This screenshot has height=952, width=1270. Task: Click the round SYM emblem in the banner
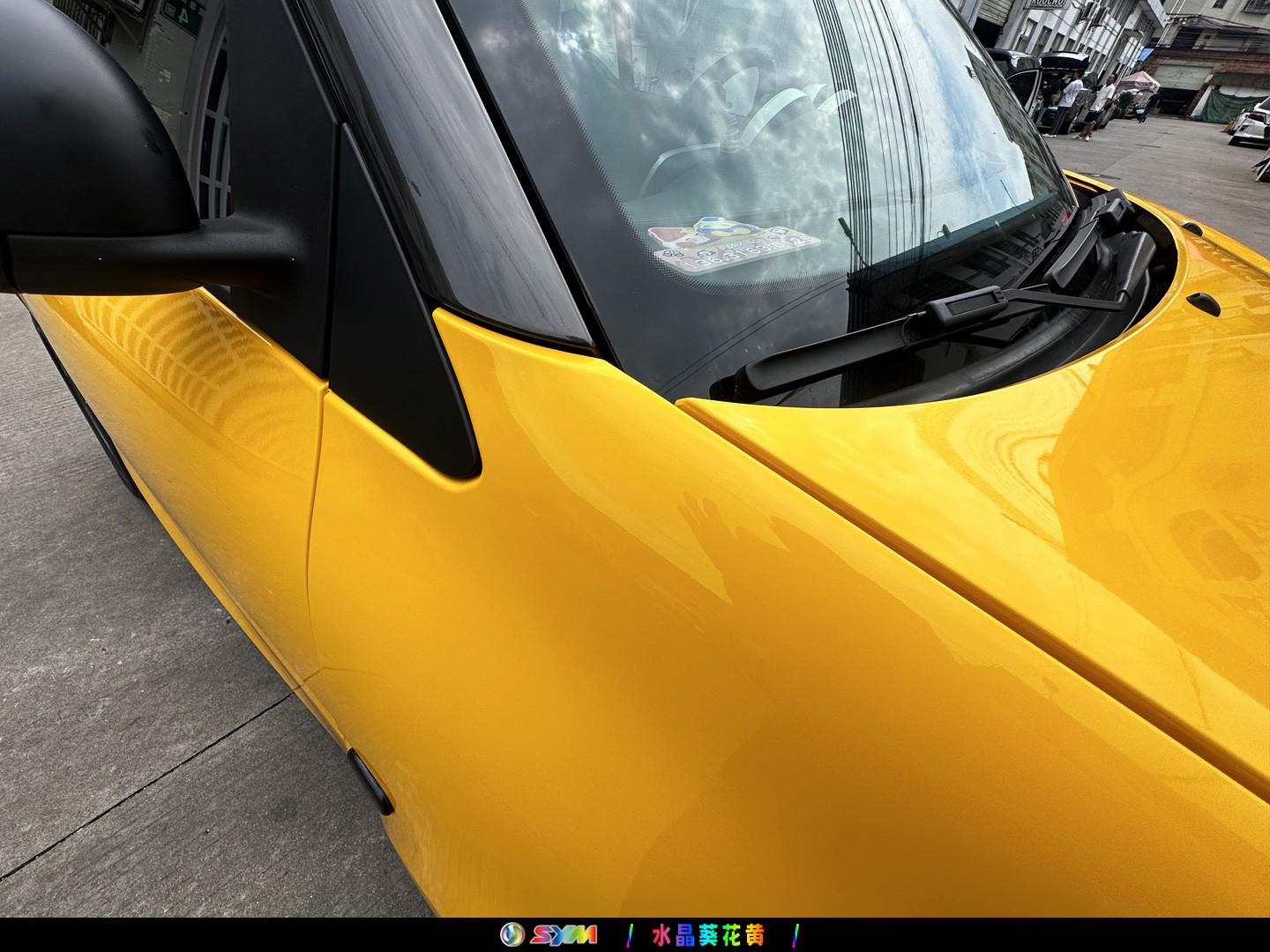pyautogui.click(x=512, y=934)
